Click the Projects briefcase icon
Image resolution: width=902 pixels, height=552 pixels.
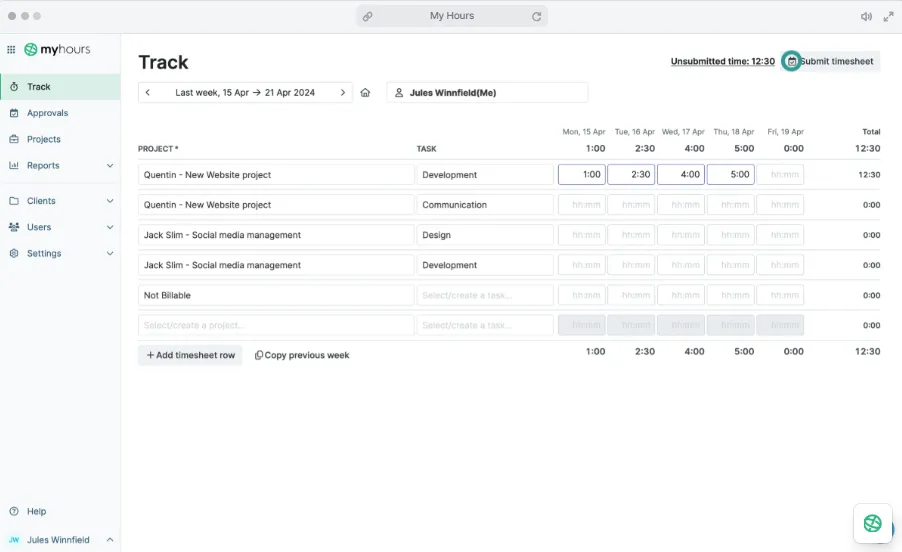click(x=14, y=139)
